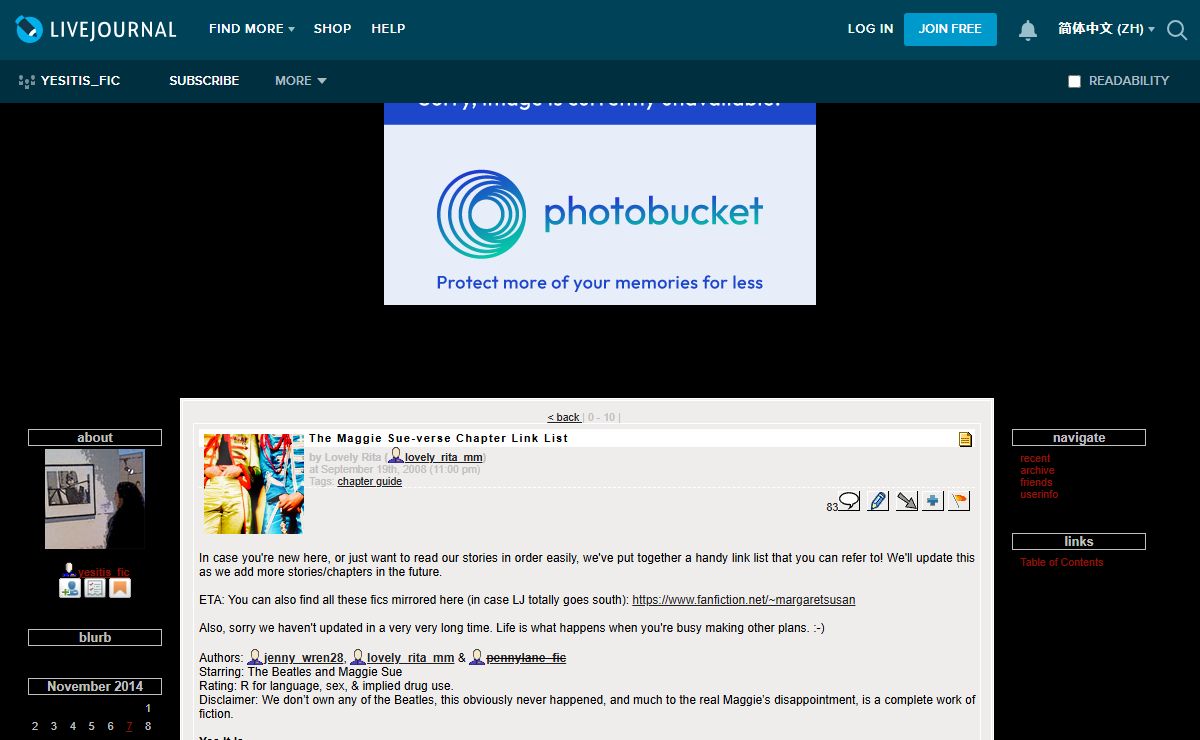
Task: Click the blue plus add-to-memories icon
Action: click(933, 501)
